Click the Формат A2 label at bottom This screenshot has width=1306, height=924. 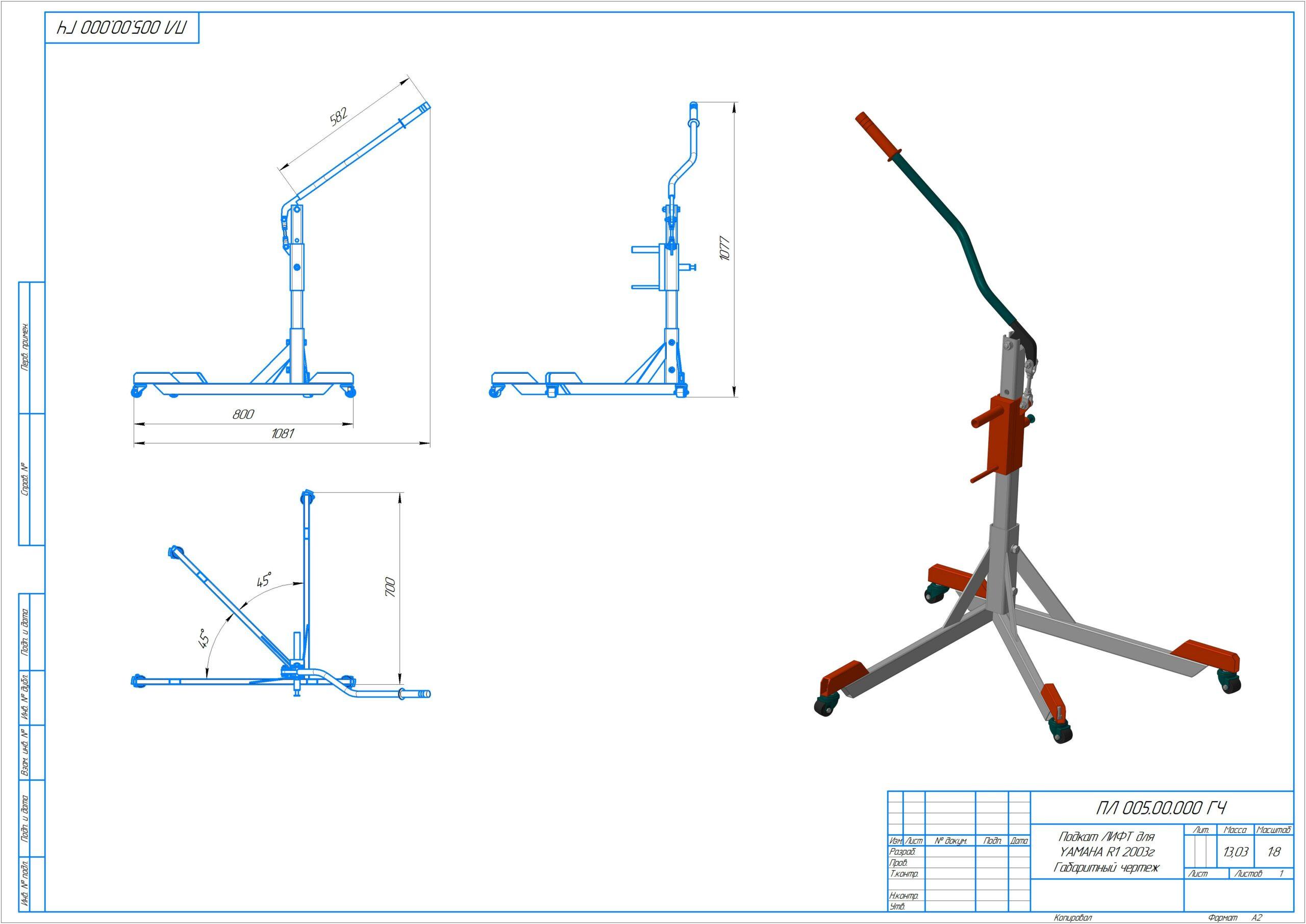pyautogui.click(x=1229, y=918)
